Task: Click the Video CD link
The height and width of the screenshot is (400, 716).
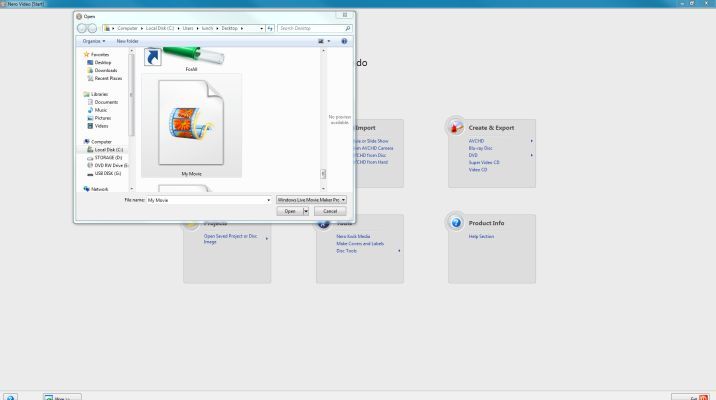Action: click(478, 170)
